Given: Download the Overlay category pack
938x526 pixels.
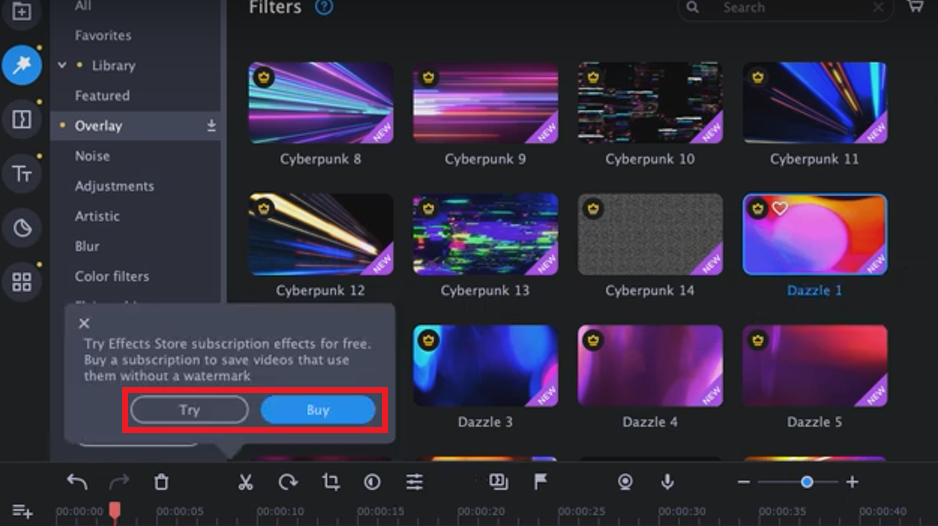Looking at the screenshot, I should 211,125.
